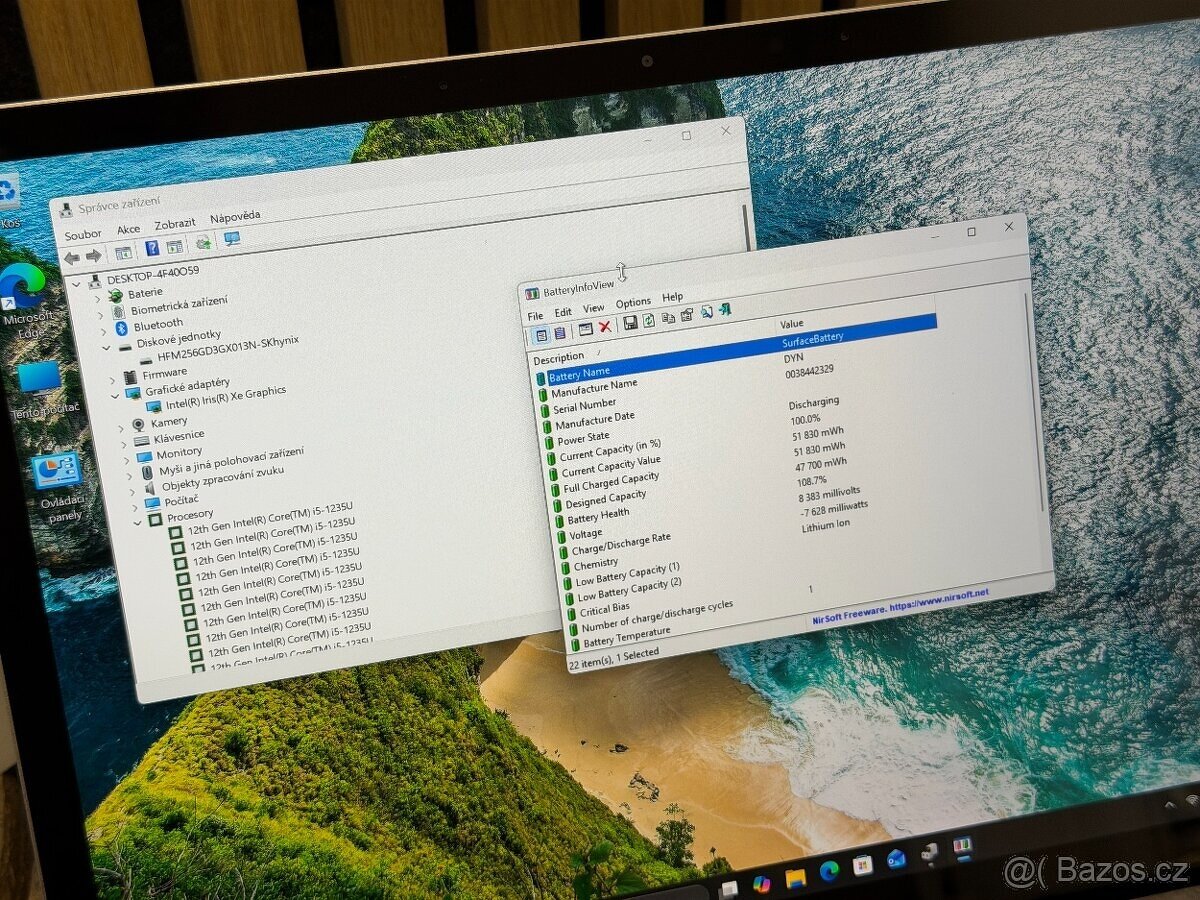1200x900 pixels.
Task: Click the Description column header
Action: pos(559,357)
